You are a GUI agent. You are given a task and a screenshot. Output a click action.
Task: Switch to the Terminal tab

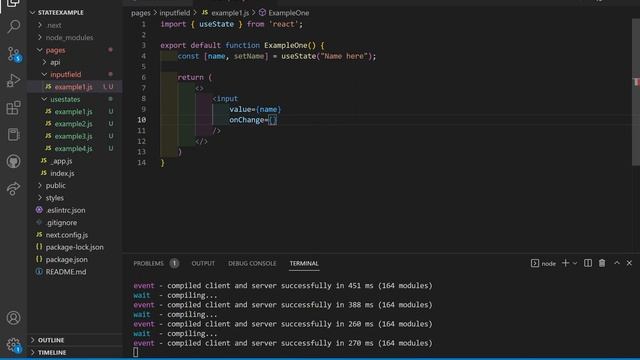pos(304,264)
